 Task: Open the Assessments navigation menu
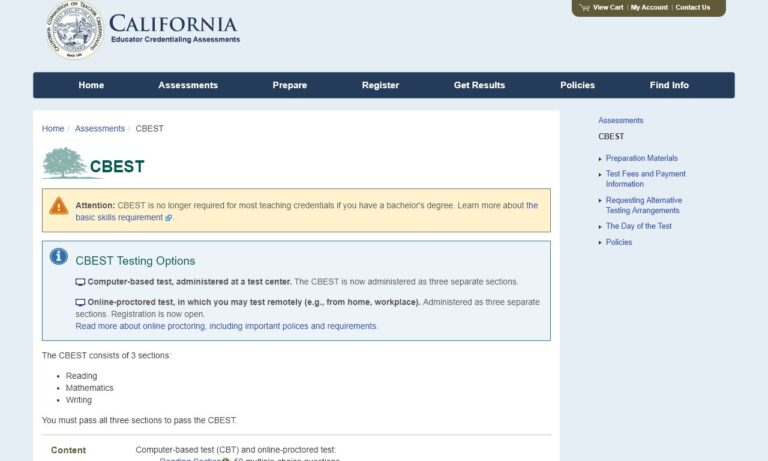point(188,85)
